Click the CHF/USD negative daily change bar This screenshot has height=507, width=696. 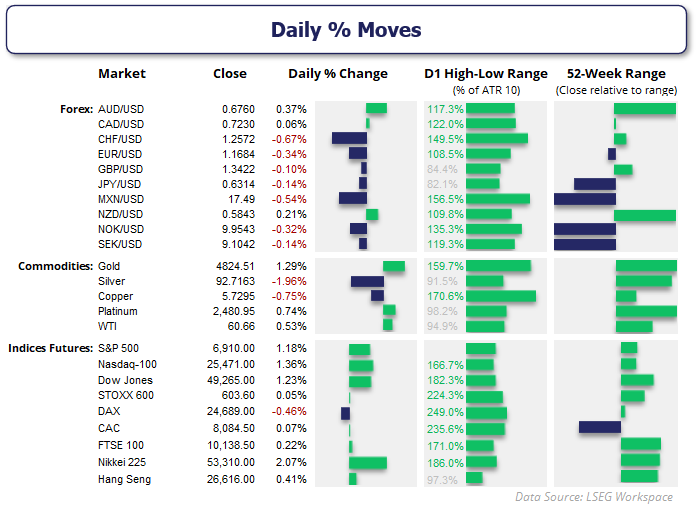click(x=349, y=139)
